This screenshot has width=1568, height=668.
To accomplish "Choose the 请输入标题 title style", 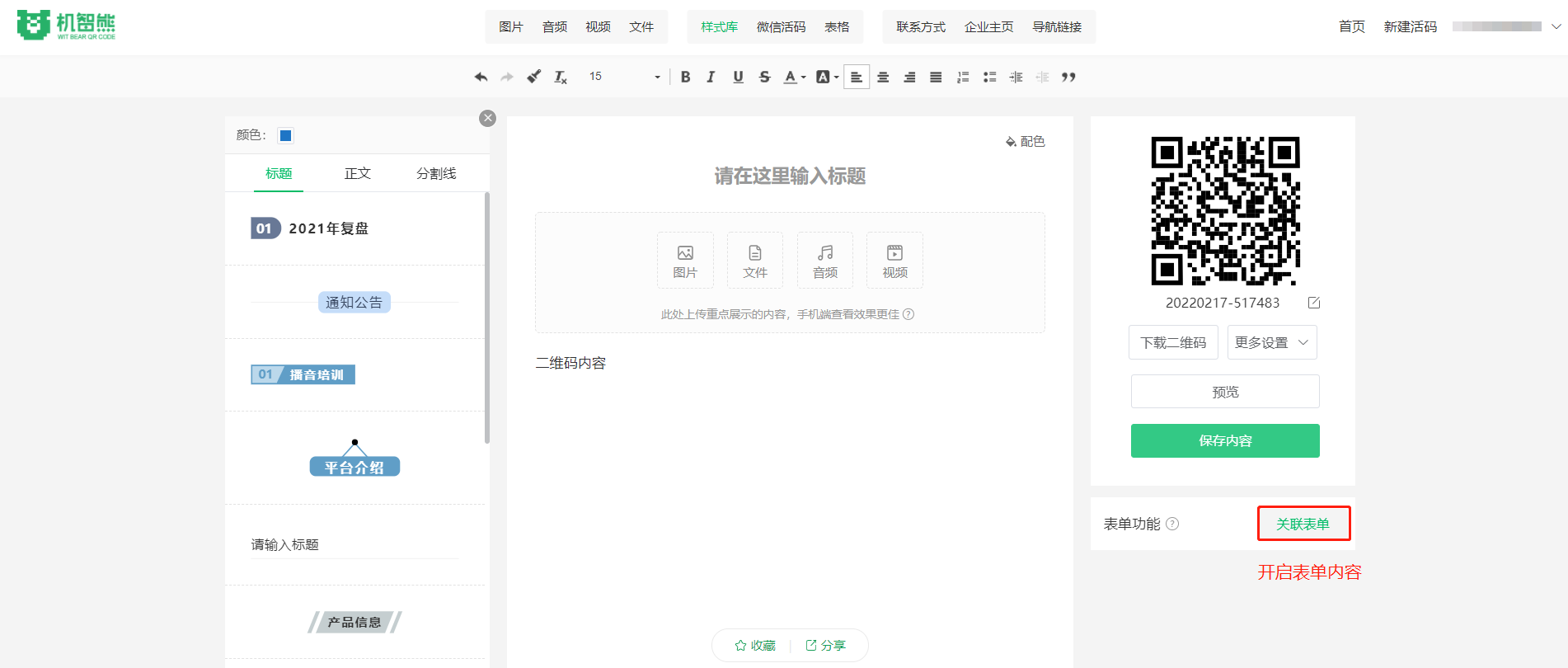I will 354,545.
